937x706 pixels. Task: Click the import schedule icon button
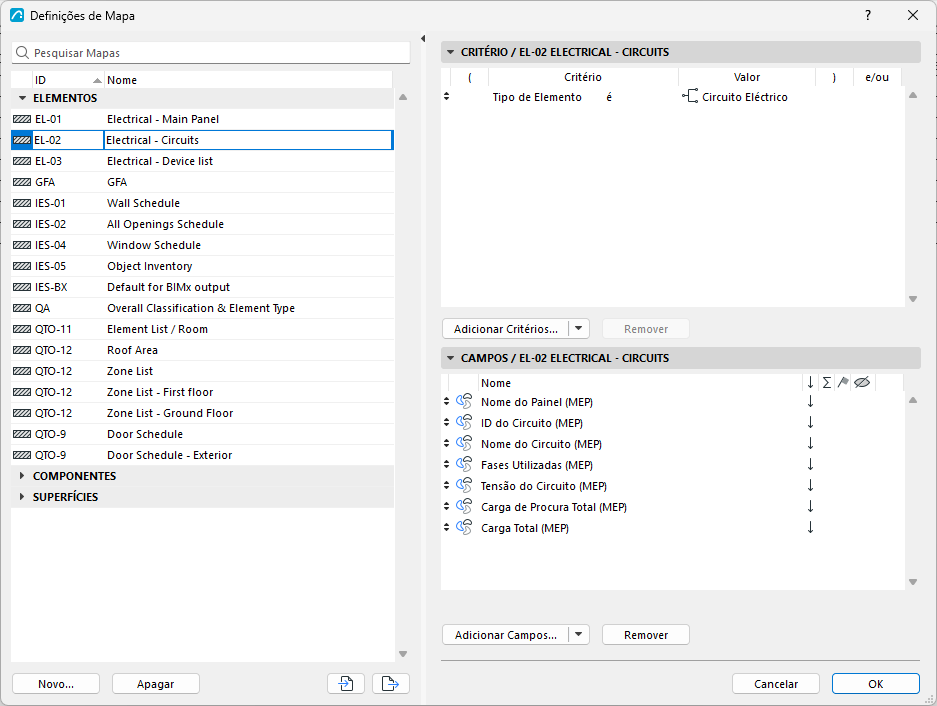346,683
